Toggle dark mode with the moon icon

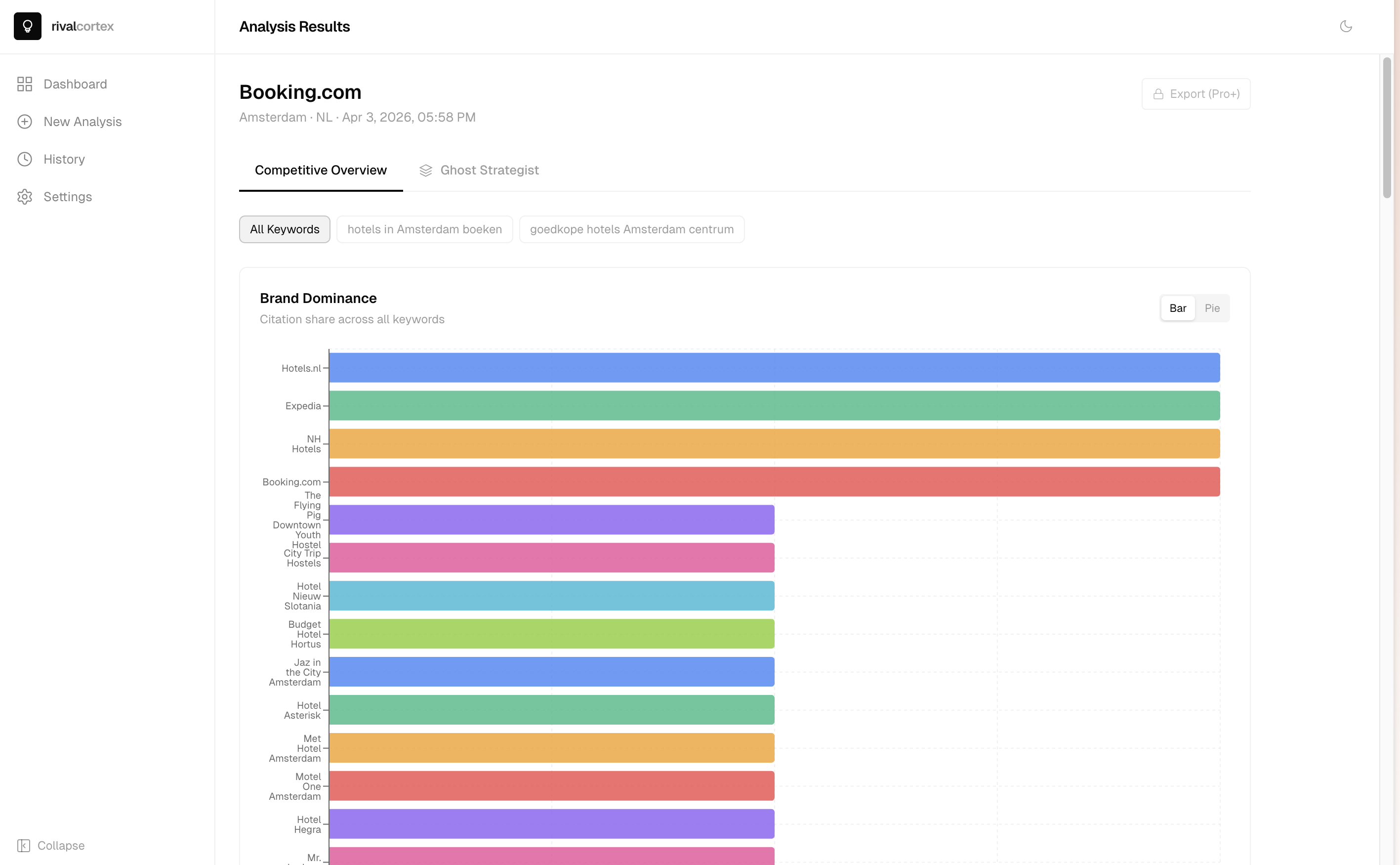click(x=1346, y=26)
